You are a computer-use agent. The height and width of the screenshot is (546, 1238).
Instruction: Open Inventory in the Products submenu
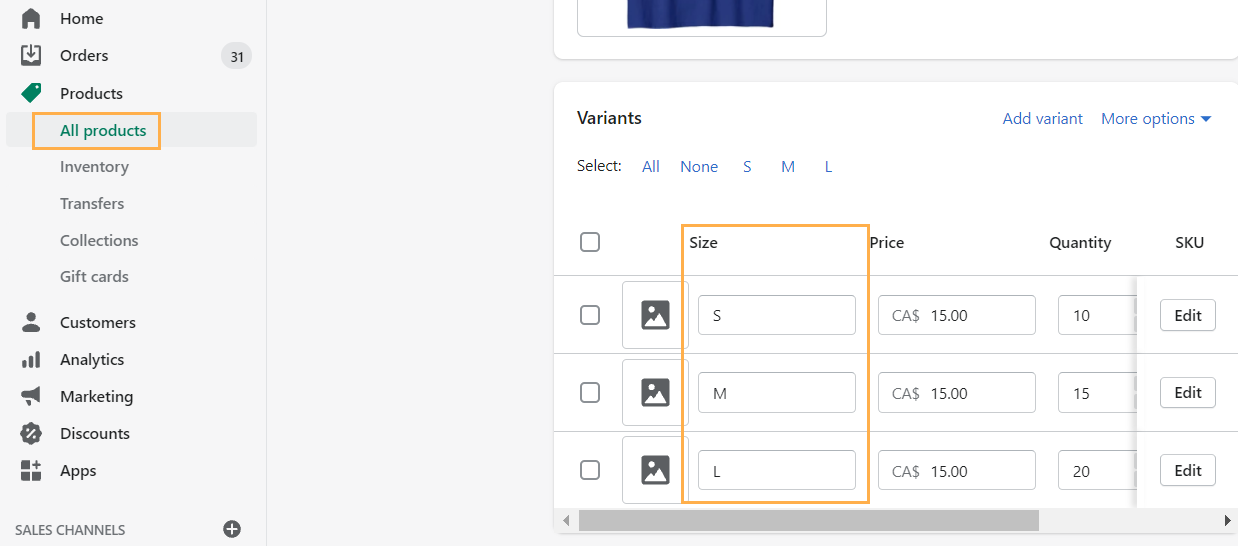click(x=94, y=167)
